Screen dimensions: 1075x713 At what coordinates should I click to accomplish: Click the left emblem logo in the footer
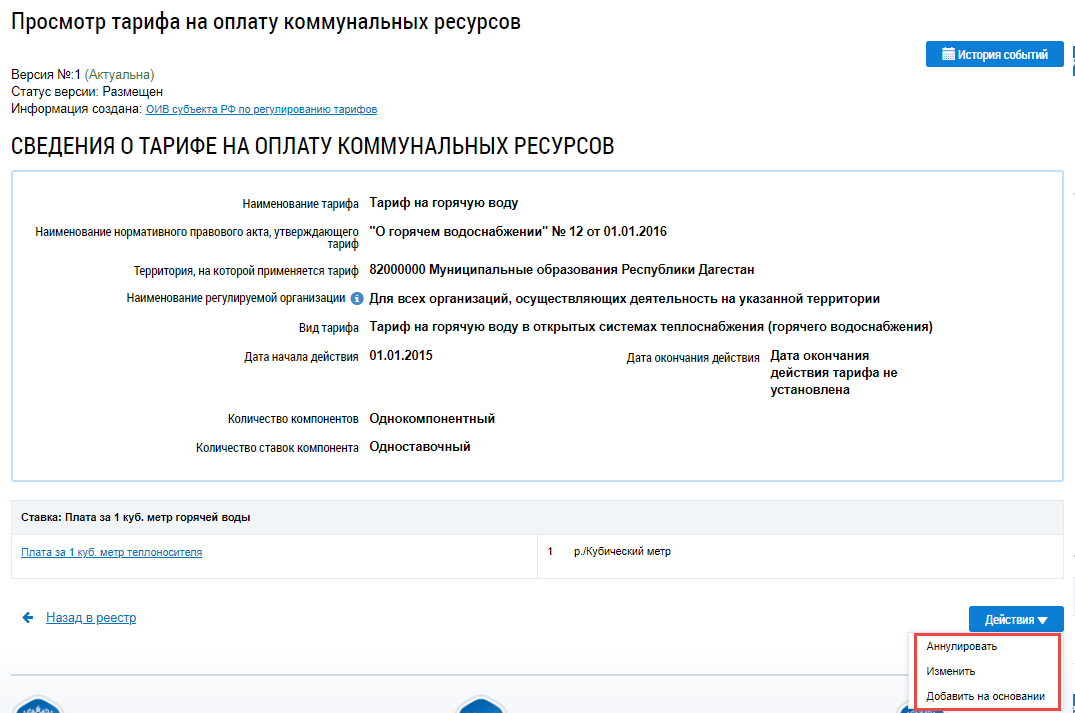click(37, 704)
